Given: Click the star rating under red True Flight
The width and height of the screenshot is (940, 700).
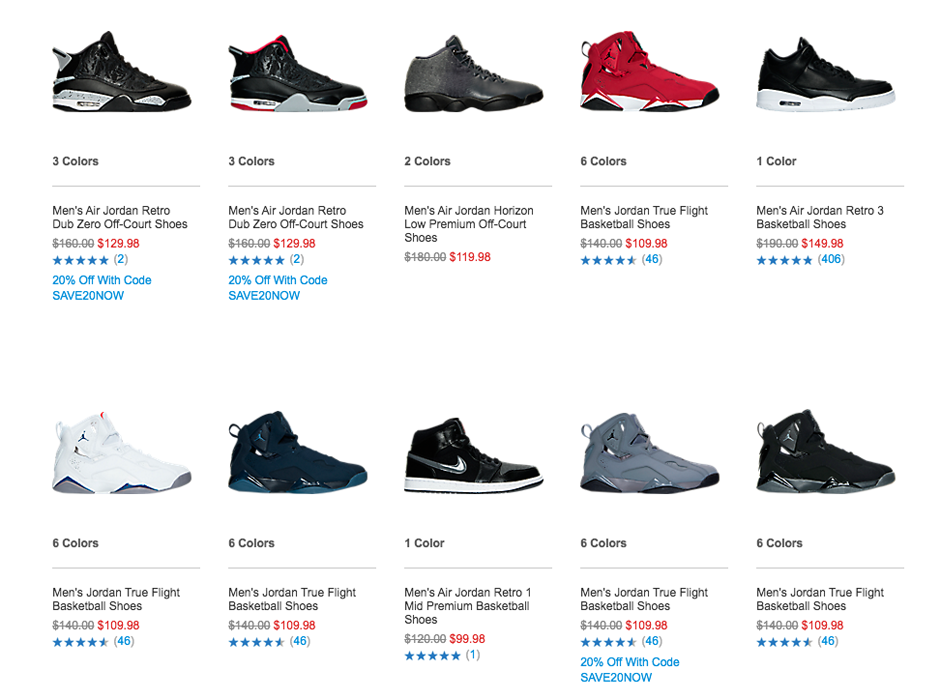Looking at the screenshot, I should coord(608,260).
